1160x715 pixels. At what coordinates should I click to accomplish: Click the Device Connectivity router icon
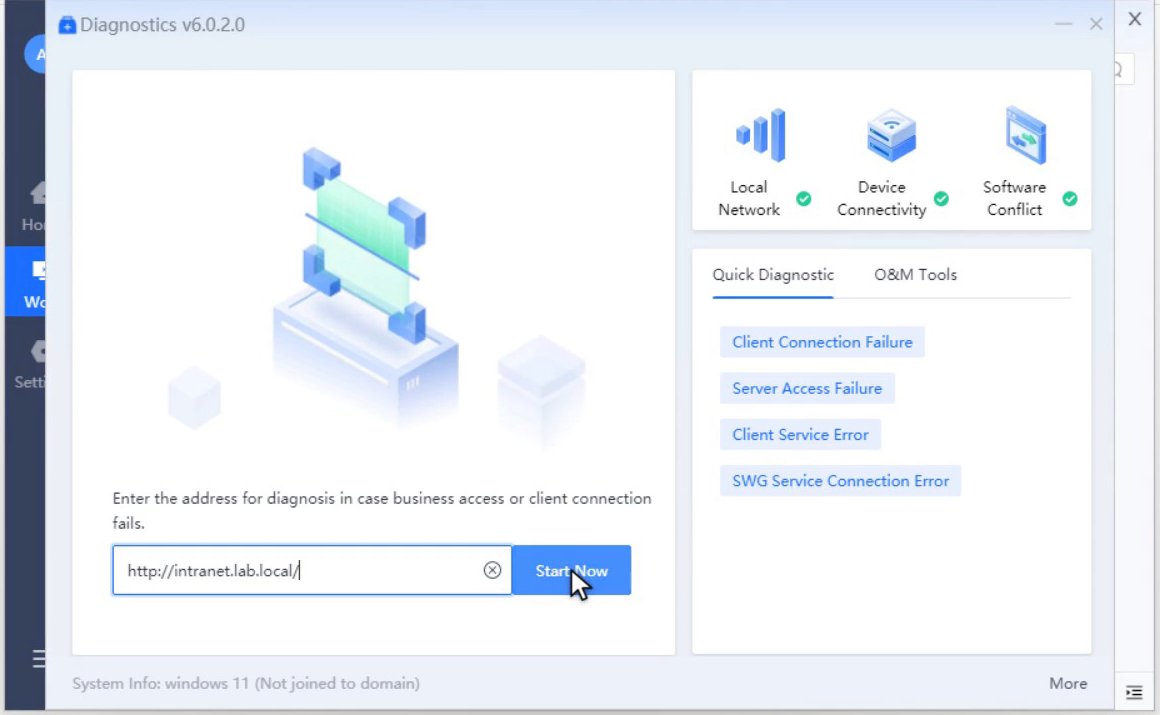[891, 135]
